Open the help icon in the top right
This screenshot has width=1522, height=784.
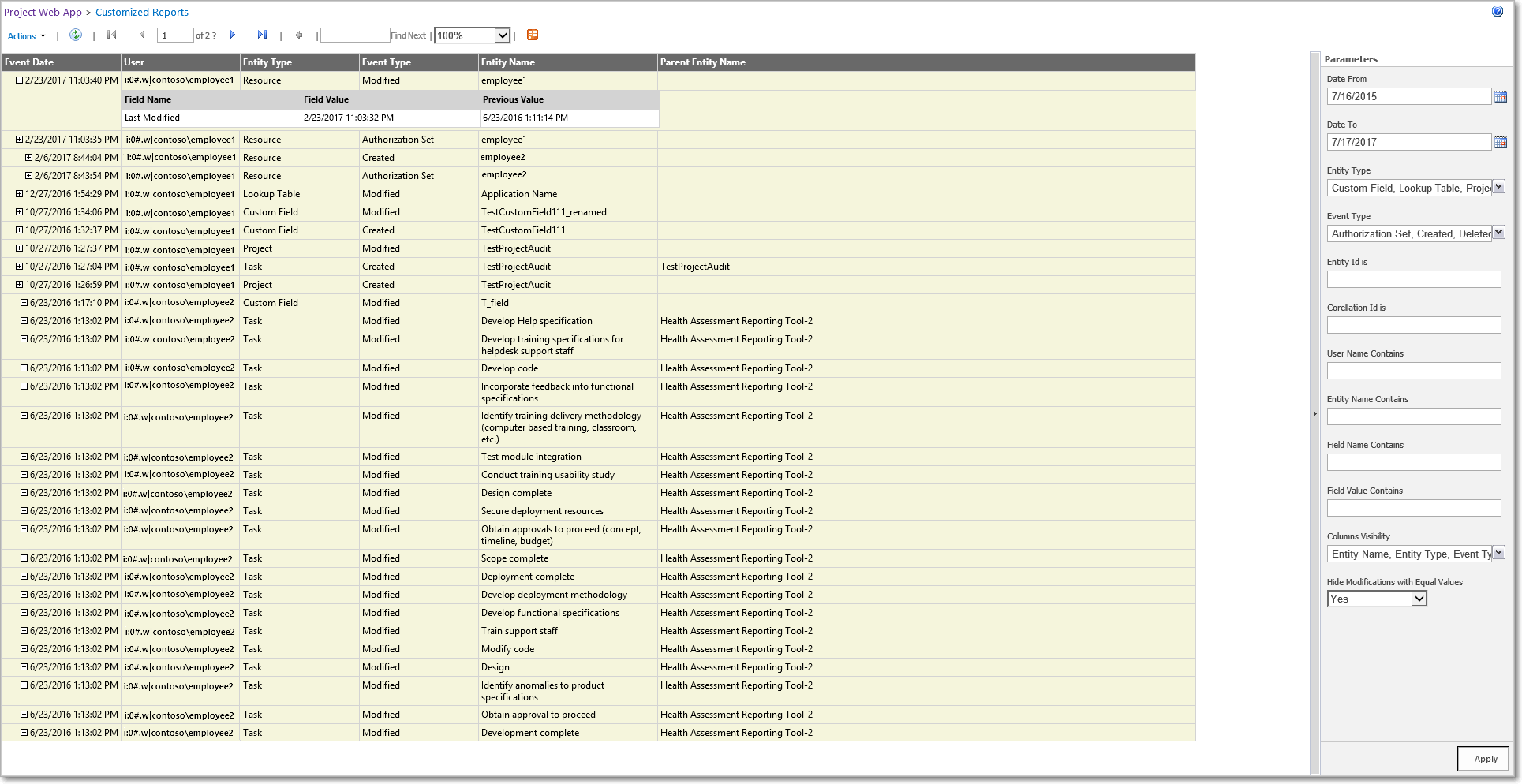[1497, 11]
